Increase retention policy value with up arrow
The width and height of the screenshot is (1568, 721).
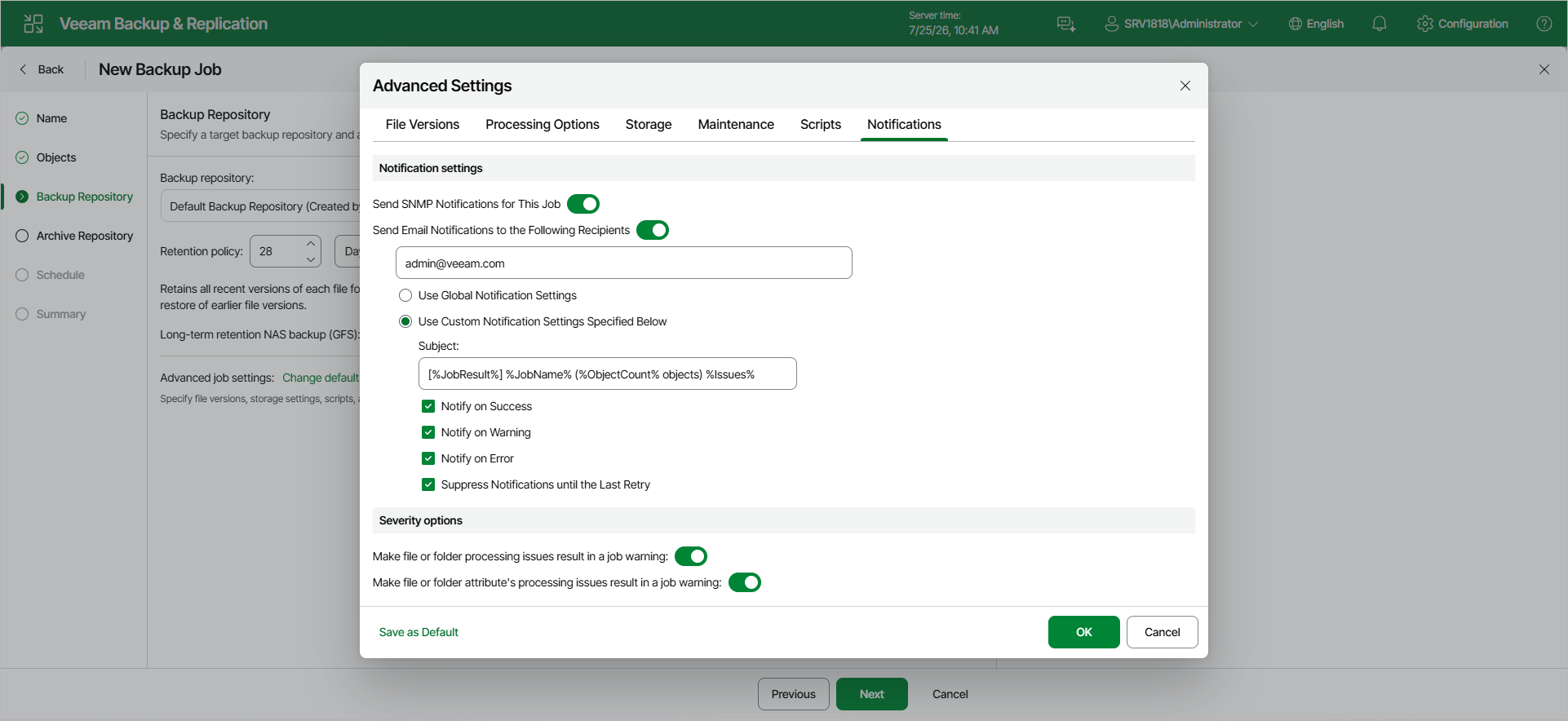[x=311, y=244]
